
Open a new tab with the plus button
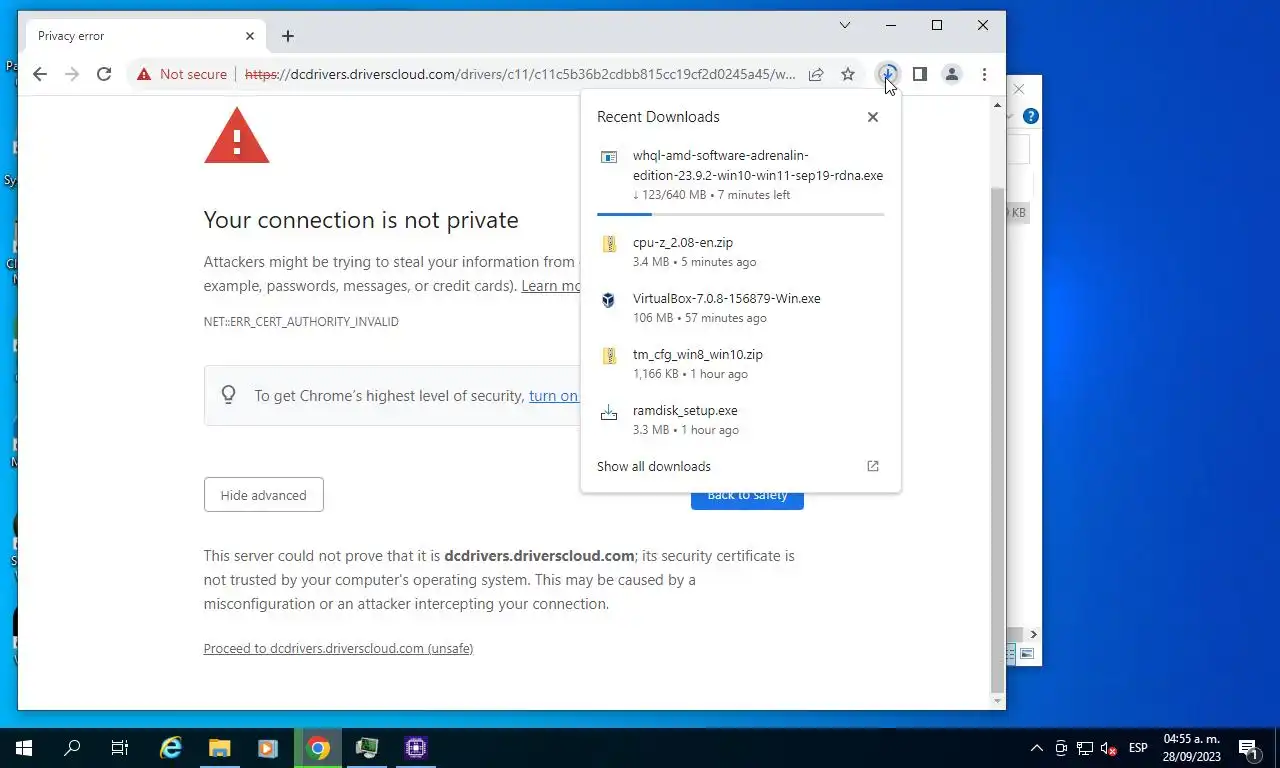click(288, 36)
